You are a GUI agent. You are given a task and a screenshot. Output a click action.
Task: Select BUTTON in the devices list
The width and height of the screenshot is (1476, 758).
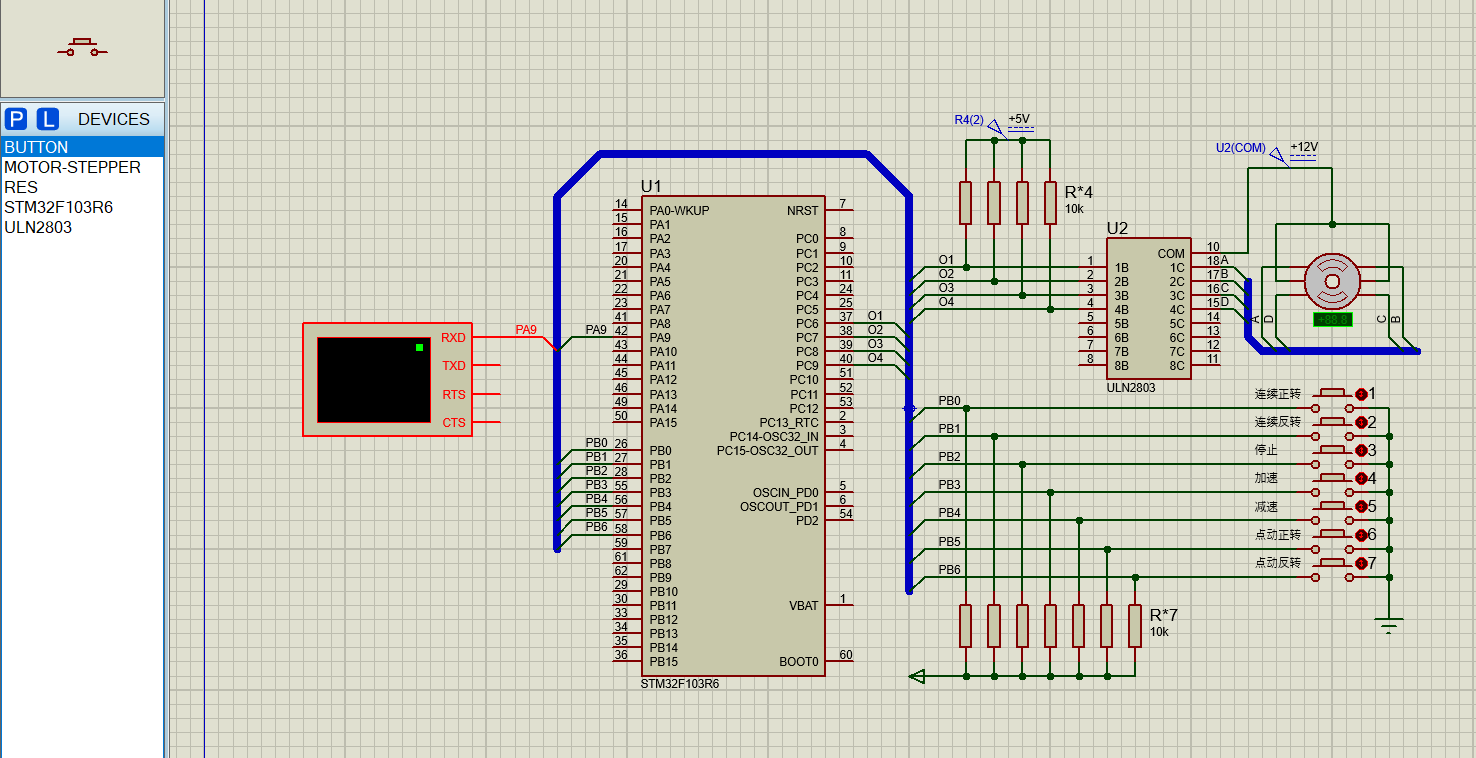(x=82, y=147)
